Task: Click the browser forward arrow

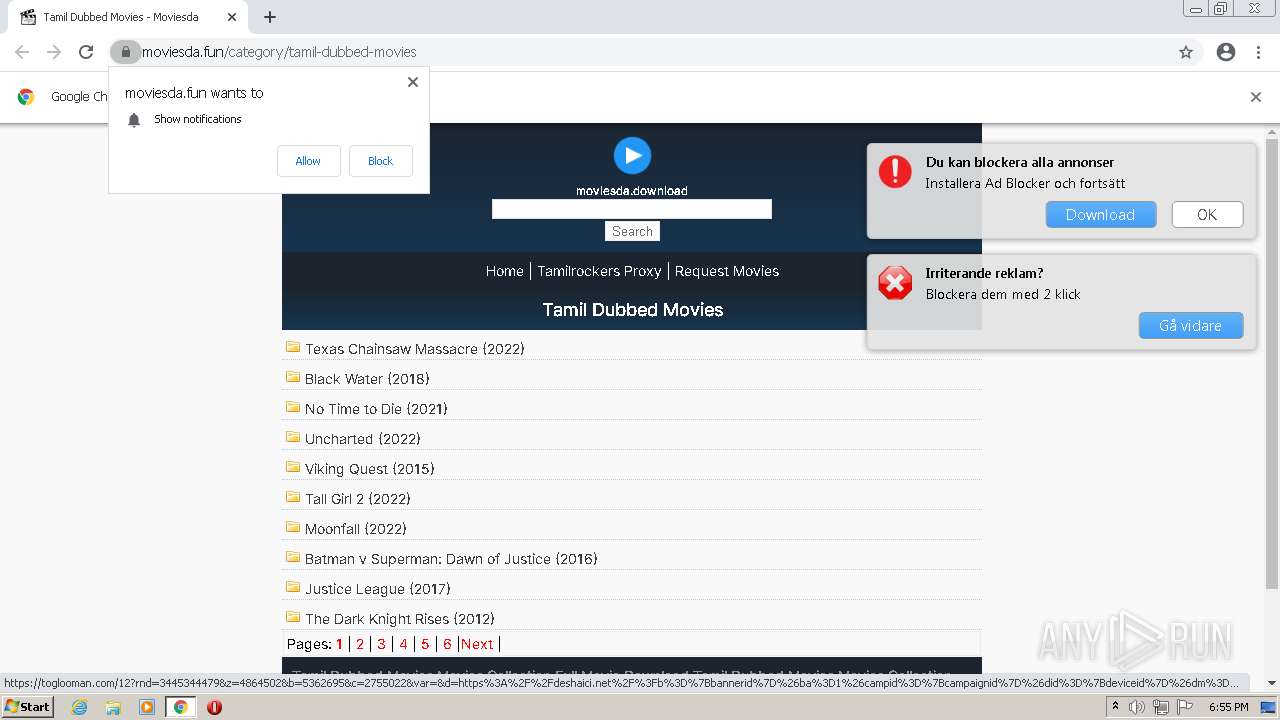Action: coord(54,52)
